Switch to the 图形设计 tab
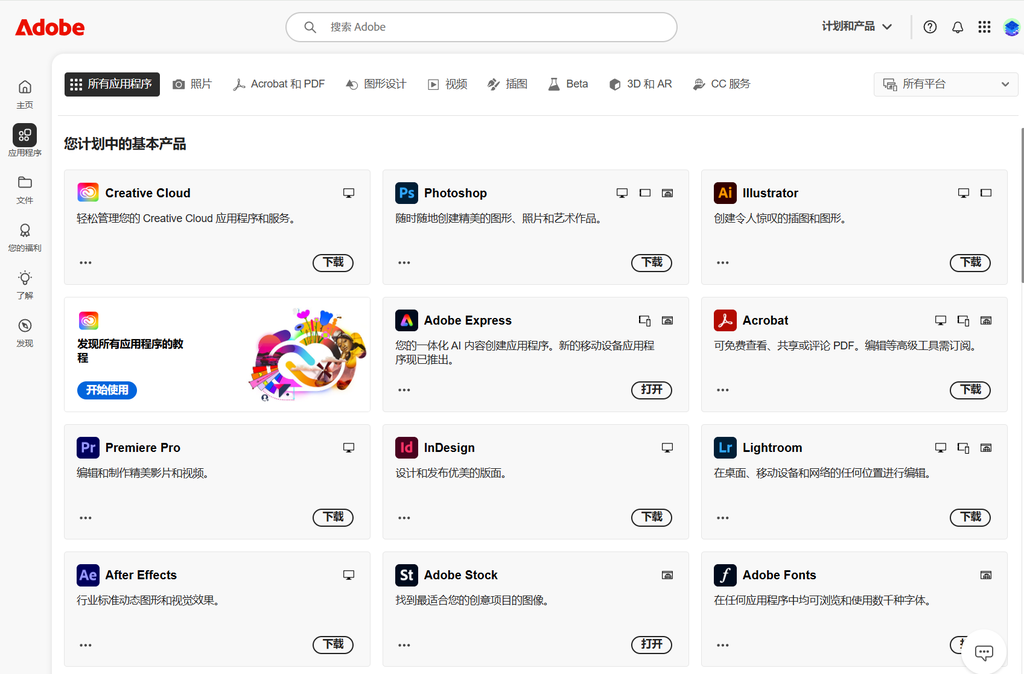This screenshot has height=674, width=1024. click(x=376, y=84)
